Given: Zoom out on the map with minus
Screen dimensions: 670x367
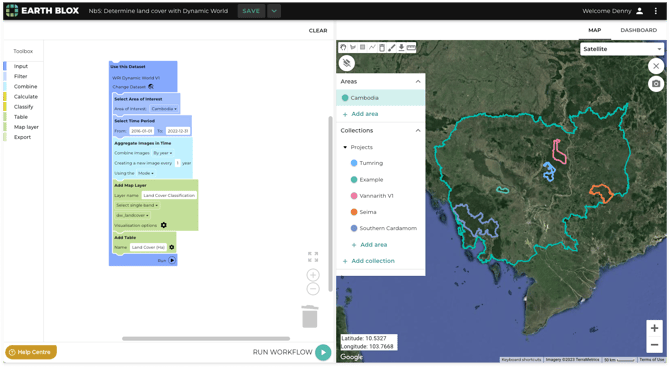Looking at the screenshot, I should pos(654,344).
